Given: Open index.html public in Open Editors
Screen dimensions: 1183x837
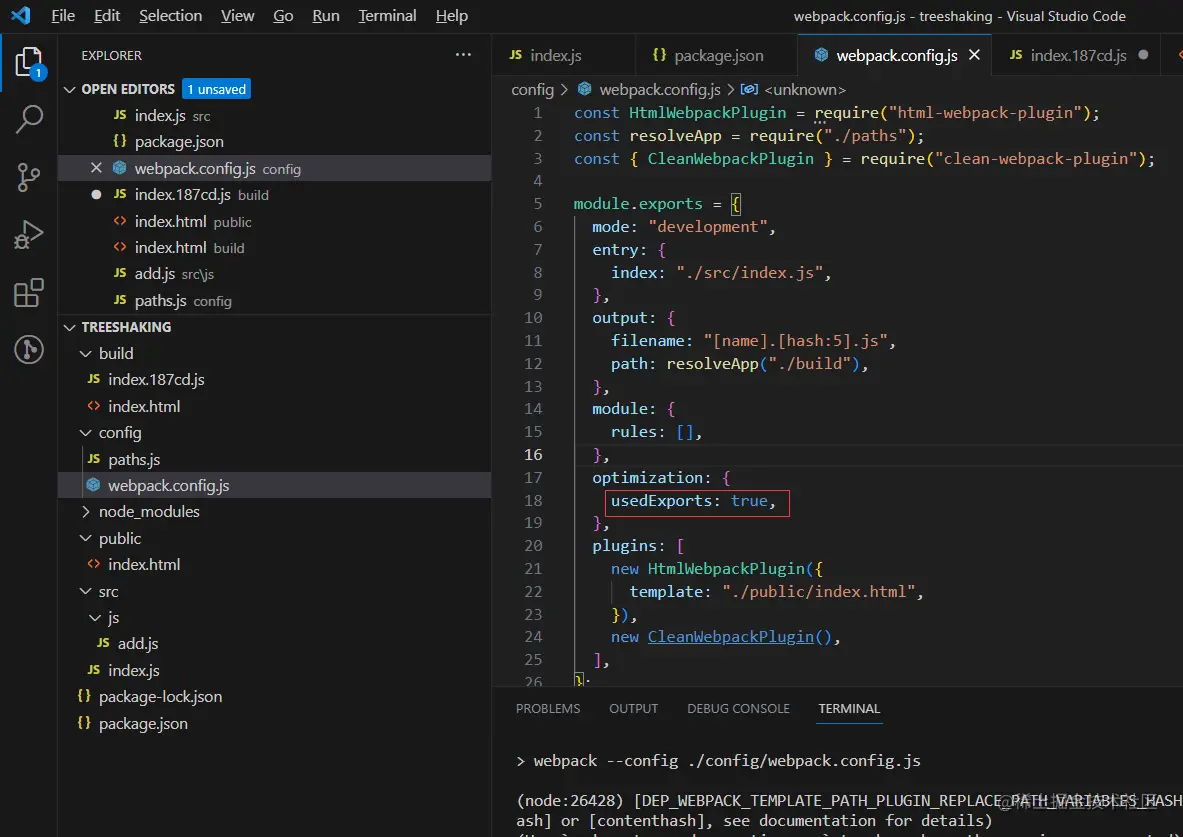Looking at the screenshot, I should (275, 221).
